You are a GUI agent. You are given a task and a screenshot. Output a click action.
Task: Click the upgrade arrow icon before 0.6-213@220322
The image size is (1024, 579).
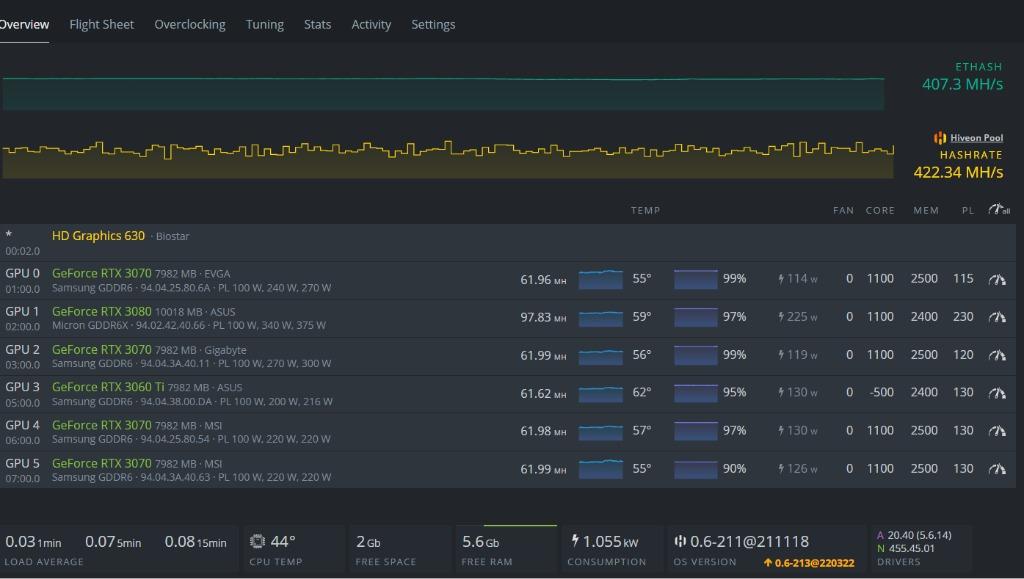point(768,563)
